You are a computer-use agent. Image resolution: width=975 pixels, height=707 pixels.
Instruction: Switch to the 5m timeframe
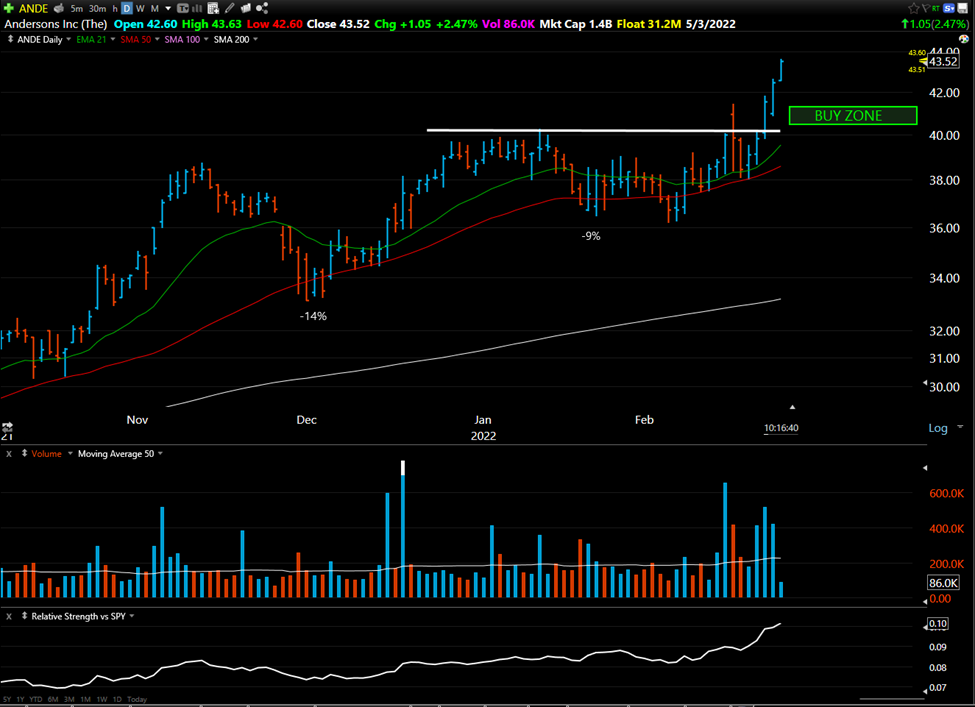pyautogui.click(x=76, y=9)
